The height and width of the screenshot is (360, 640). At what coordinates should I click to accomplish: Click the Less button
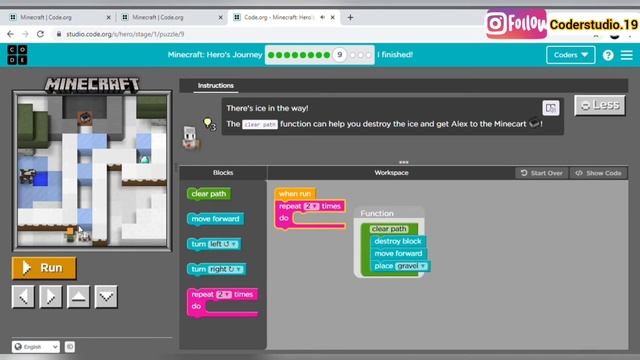(600, 105)
